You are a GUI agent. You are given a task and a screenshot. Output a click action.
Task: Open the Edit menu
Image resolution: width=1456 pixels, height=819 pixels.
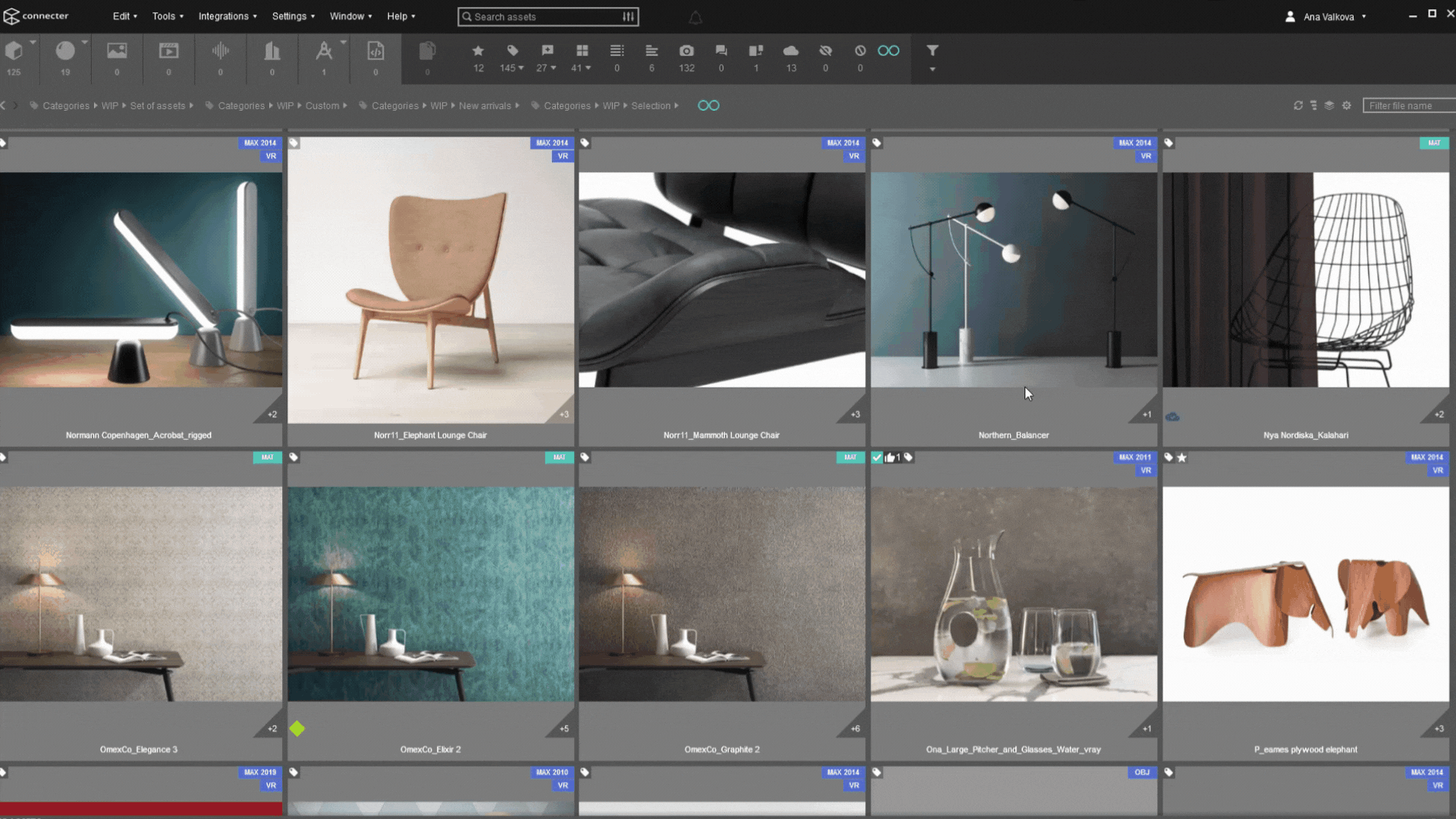tap(125, 16)
